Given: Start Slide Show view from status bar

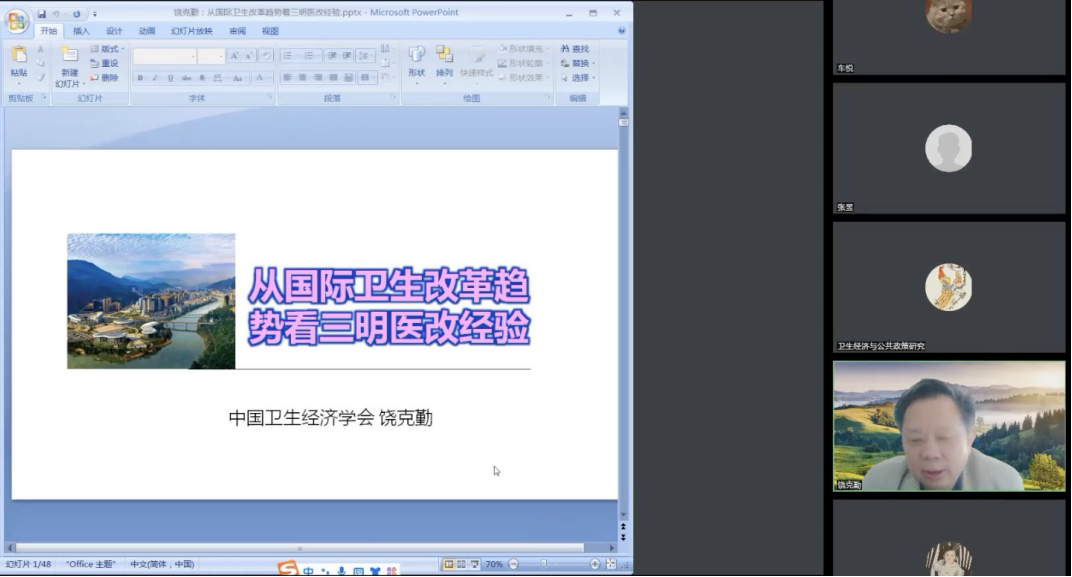Looking at the screenshot, I should point(474,564).
